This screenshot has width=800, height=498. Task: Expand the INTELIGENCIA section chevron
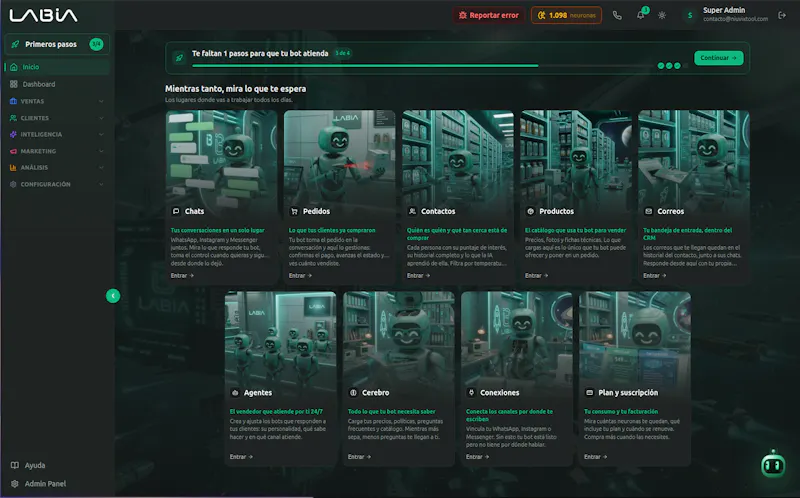[x=101, y=134]
